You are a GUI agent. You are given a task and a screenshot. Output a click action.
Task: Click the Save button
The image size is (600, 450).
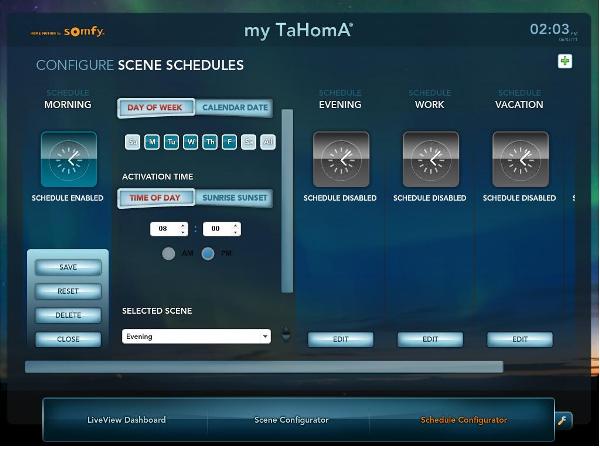pos(68,267)
